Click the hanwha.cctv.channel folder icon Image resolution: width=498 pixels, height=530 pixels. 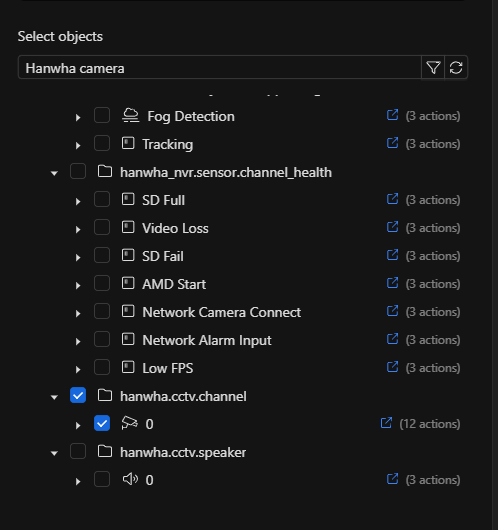105,395
